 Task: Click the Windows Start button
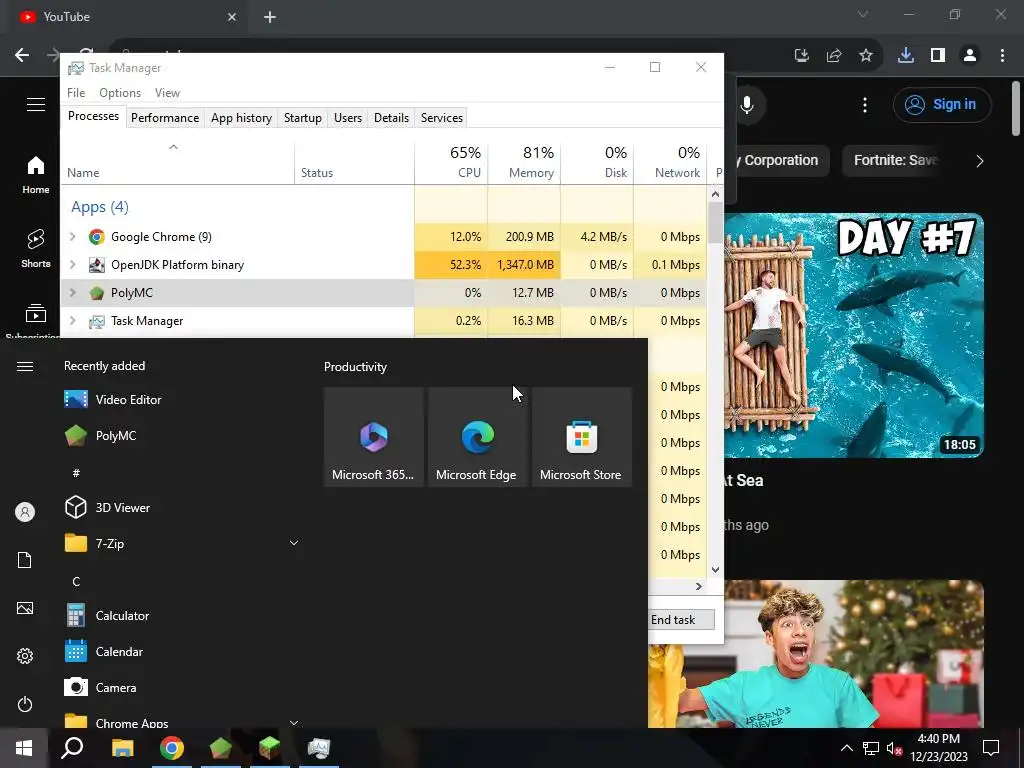(x=24, y=748)
